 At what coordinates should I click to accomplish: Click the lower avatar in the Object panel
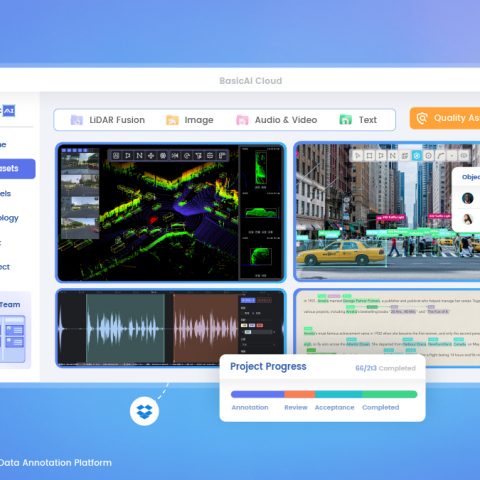coord(468,219)
